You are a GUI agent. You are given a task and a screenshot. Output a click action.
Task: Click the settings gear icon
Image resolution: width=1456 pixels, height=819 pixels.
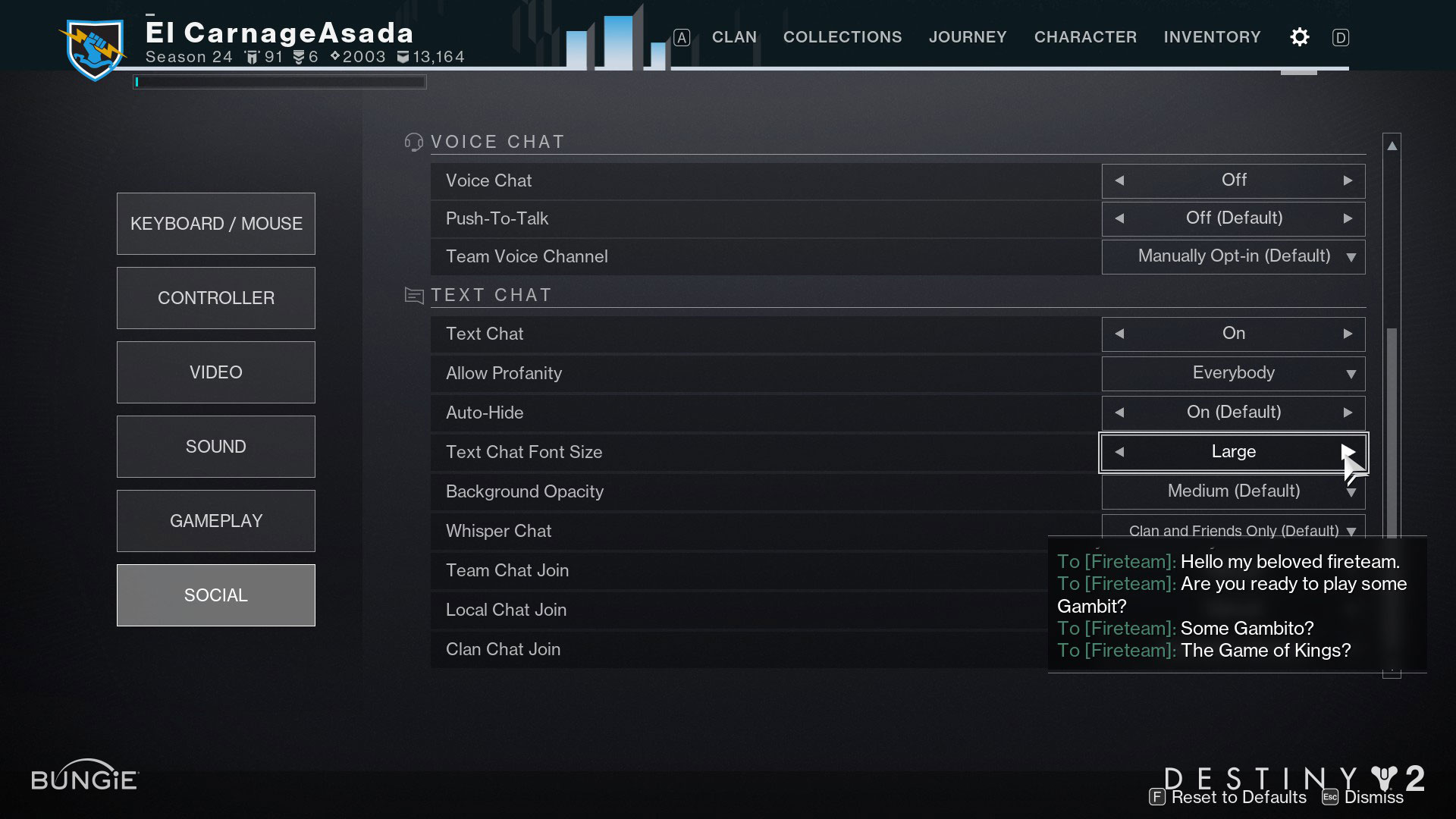point(1298,37)
